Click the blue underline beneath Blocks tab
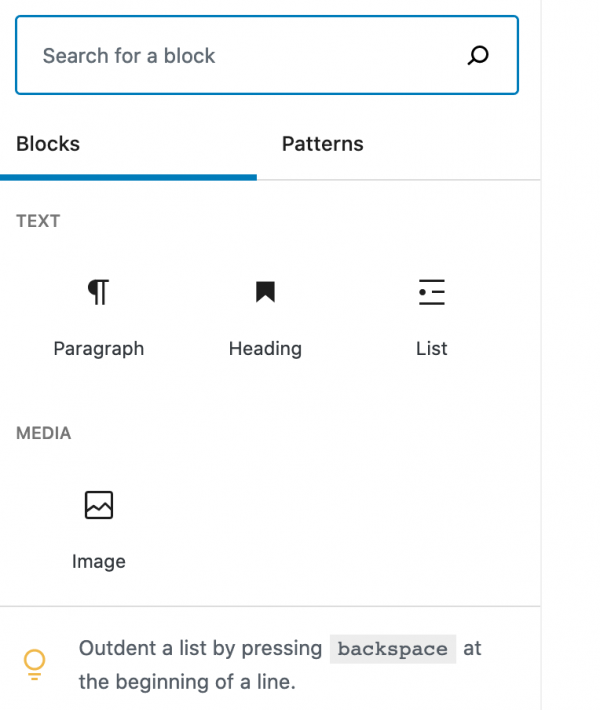Image resolution: width=600 pixels, height=710 pixels. (x=128, y=178)
